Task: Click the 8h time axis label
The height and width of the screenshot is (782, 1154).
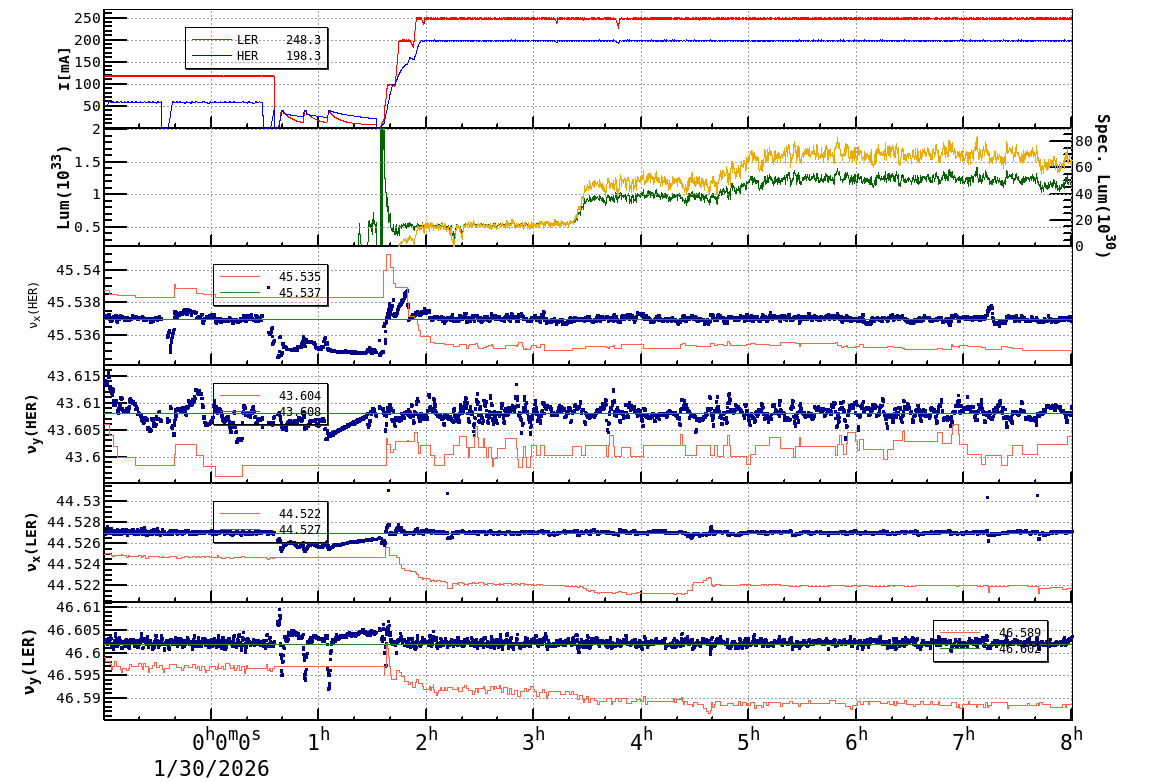Action: [x=1071, y=739]
